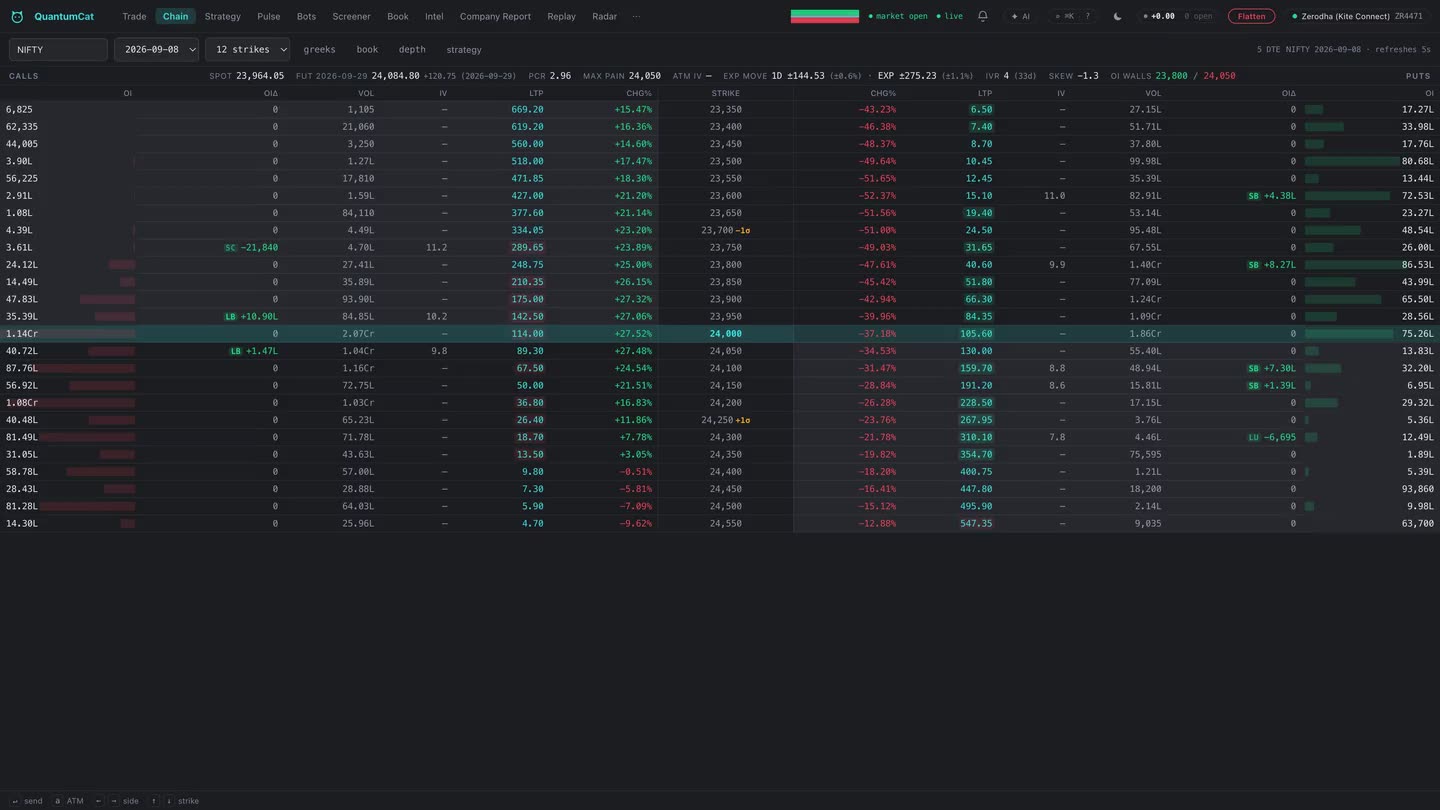The image size is (1440, 810).
Task: Click the red-green market breadth bar
Action: 825,16
